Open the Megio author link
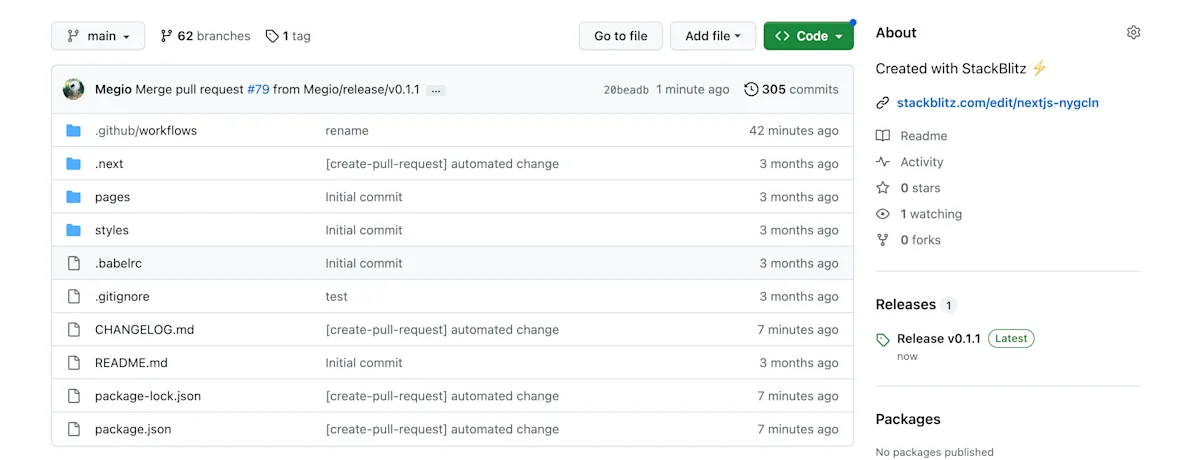Screen dimensions: 1200x460 (113, 89)
